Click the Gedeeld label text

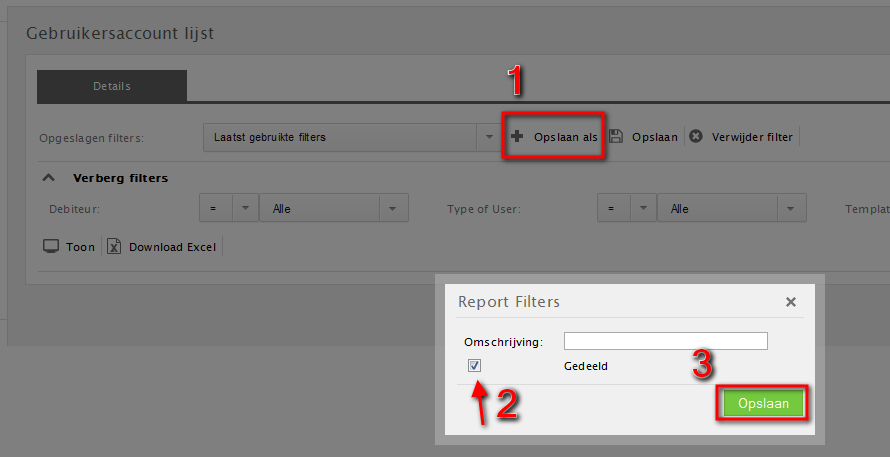586,366
